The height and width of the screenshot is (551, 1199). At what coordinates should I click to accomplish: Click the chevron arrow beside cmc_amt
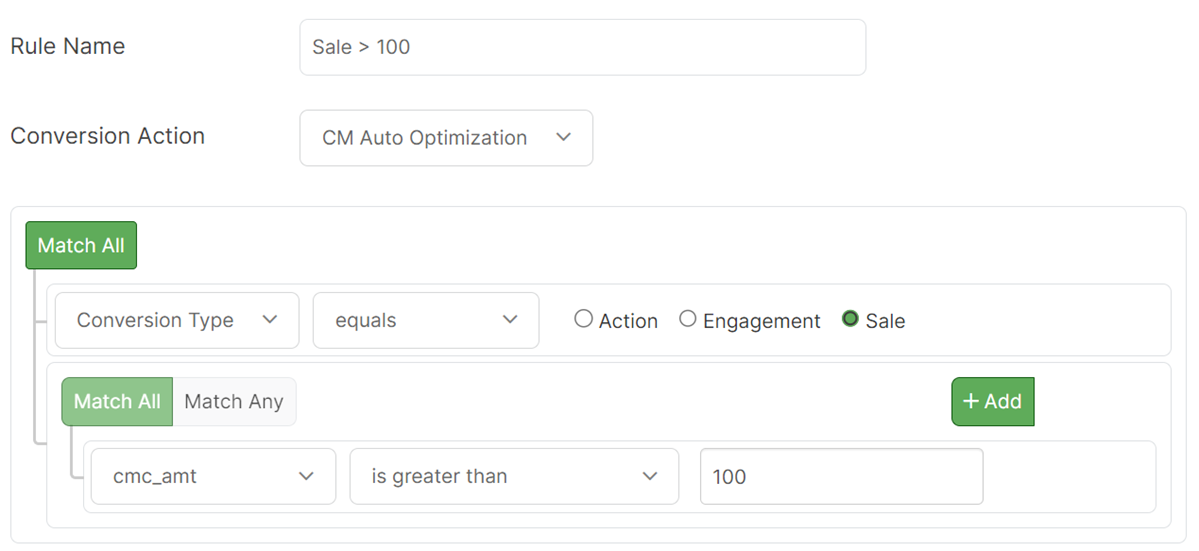pos(306,476)
